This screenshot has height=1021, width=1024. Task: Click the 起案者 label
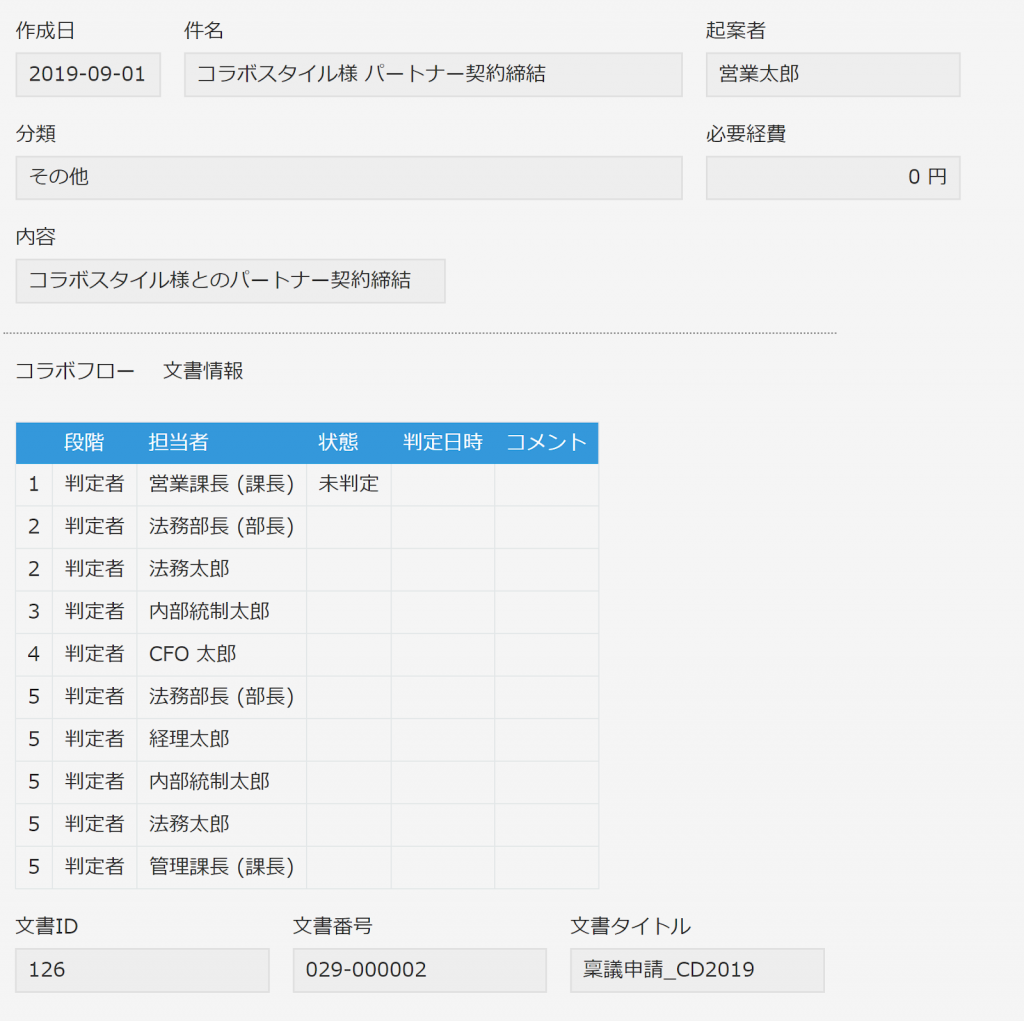[735, 31]
